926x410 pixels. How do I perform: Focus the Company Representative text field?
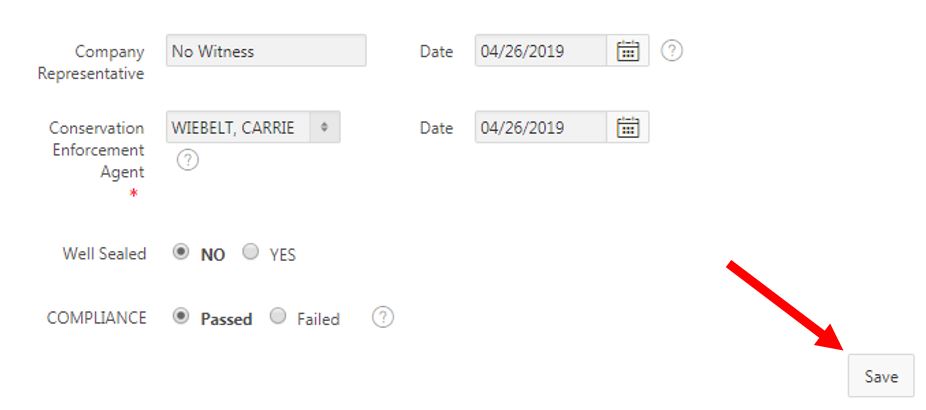265,51
